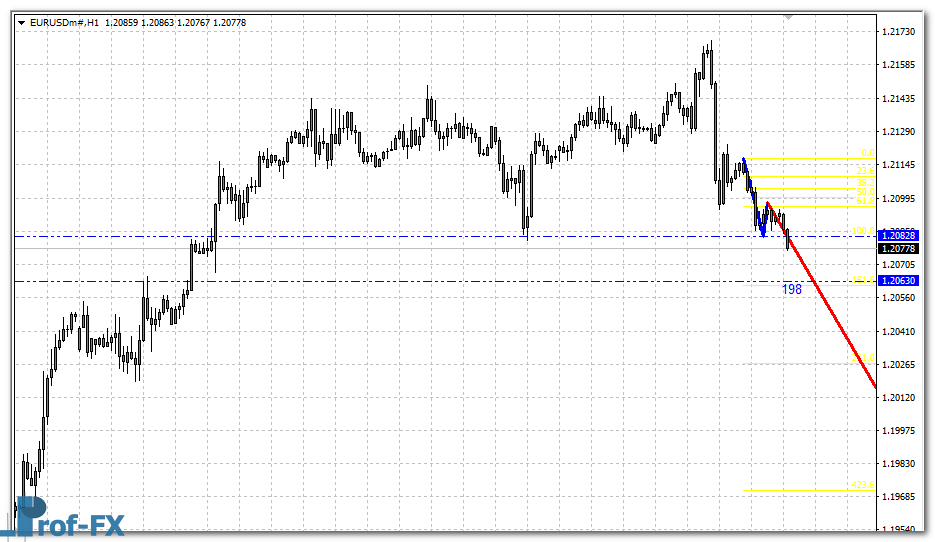This screenshot has height=542, width=935.
Task: Click the blue 198 text label
Action: (792, 289)
